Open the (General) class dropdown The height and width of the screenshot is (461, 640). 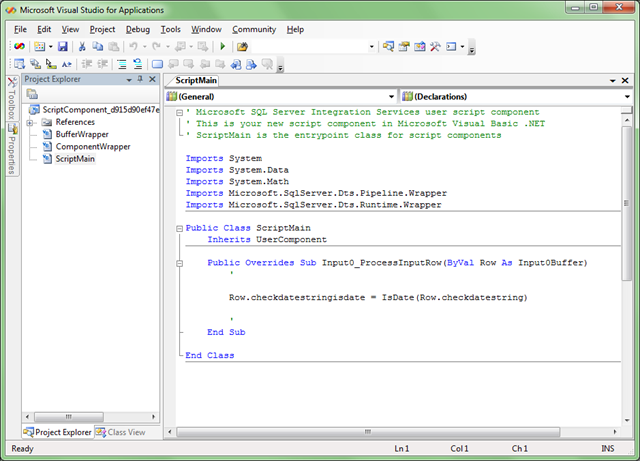[x=392, y=96]
